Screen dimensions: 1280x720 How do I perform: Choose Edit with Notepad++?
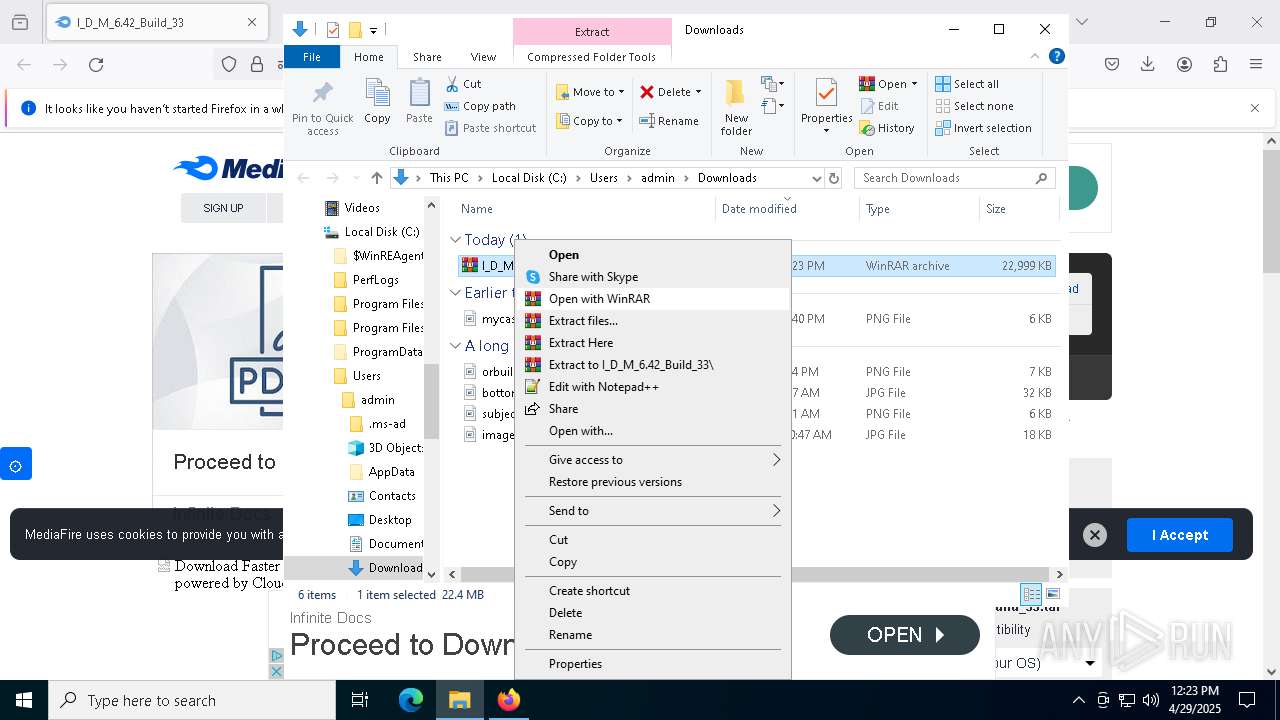[x=653, y=387]
